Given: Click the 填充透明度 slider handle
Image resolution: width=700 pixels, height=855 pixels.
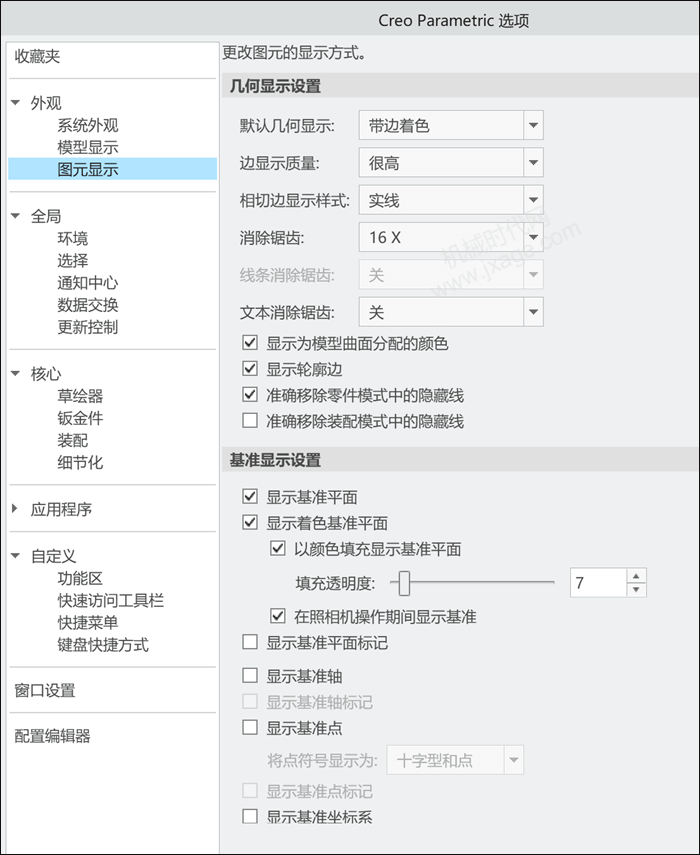Looking at the screenshot, I should (x=404, y=583).
